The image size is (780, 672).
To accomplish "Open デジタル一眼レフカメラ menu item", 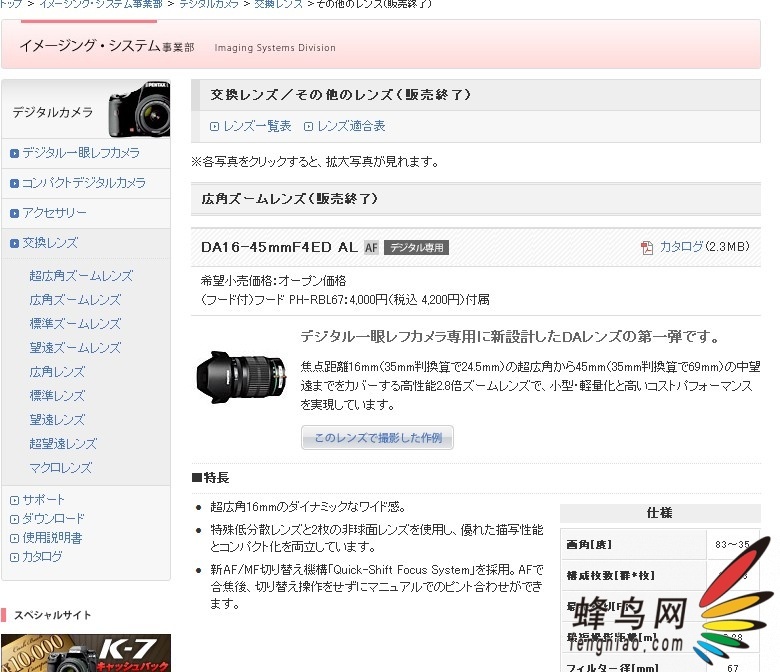I will tap(81, 153).
